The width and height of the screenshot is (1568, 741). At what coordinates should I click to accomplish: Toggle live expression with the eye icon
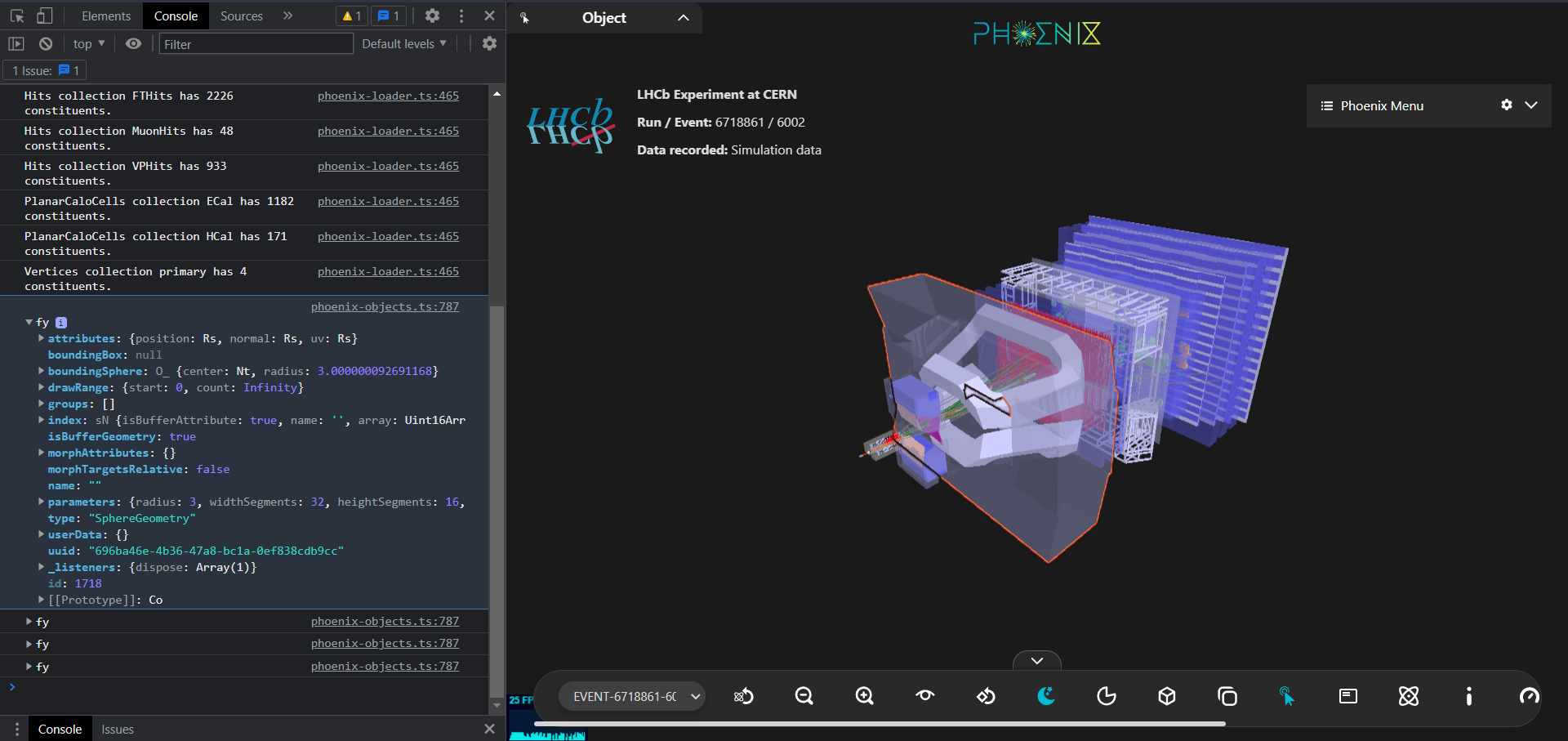click(133, 43)
